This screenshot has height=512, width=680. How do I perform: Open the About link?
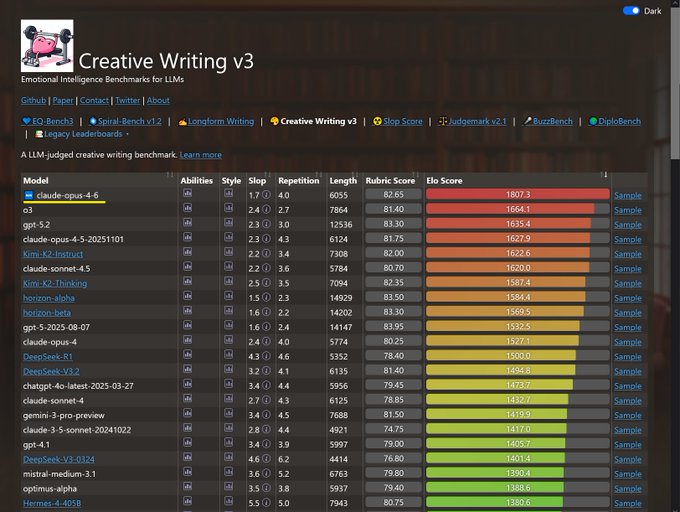[158, 100]
